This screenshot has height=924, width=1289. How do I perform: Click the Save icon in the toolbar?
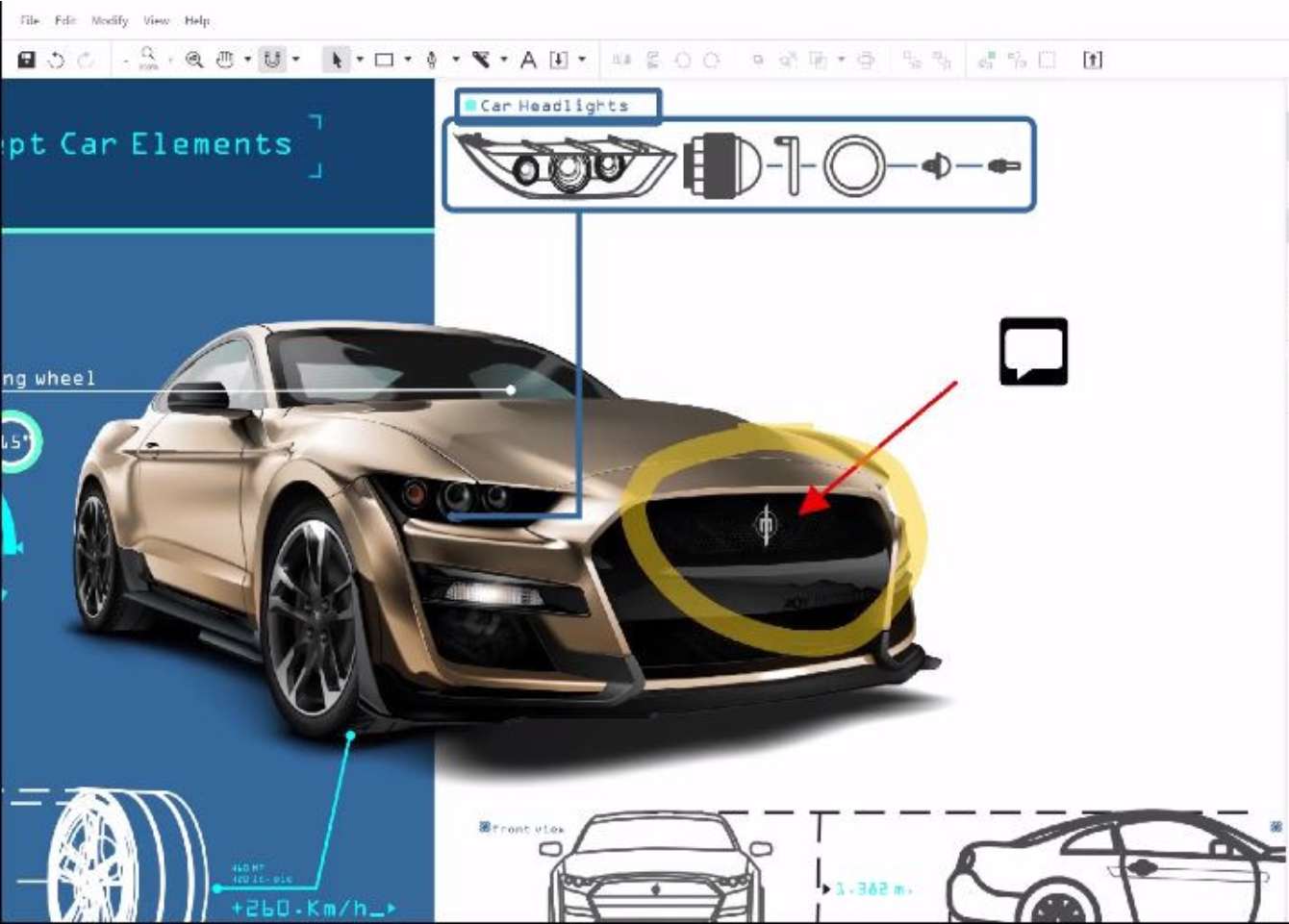click(27, 60)
